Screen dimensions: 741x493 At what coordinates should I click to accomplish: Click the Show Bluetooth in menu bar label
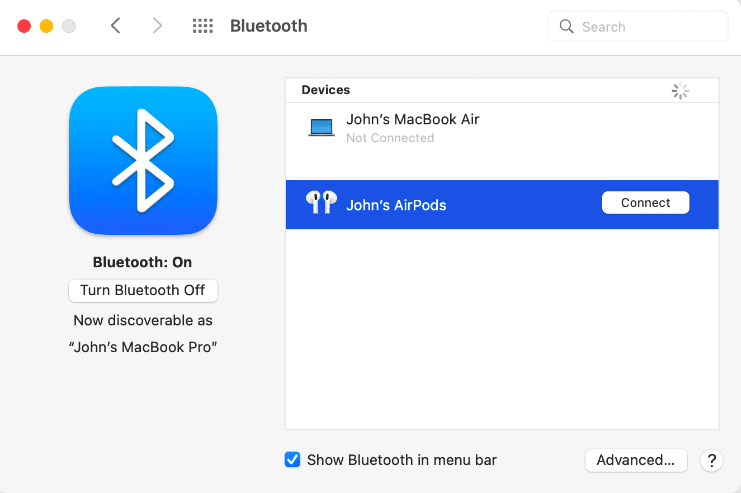pyautogui.click(x=402, y=460)
